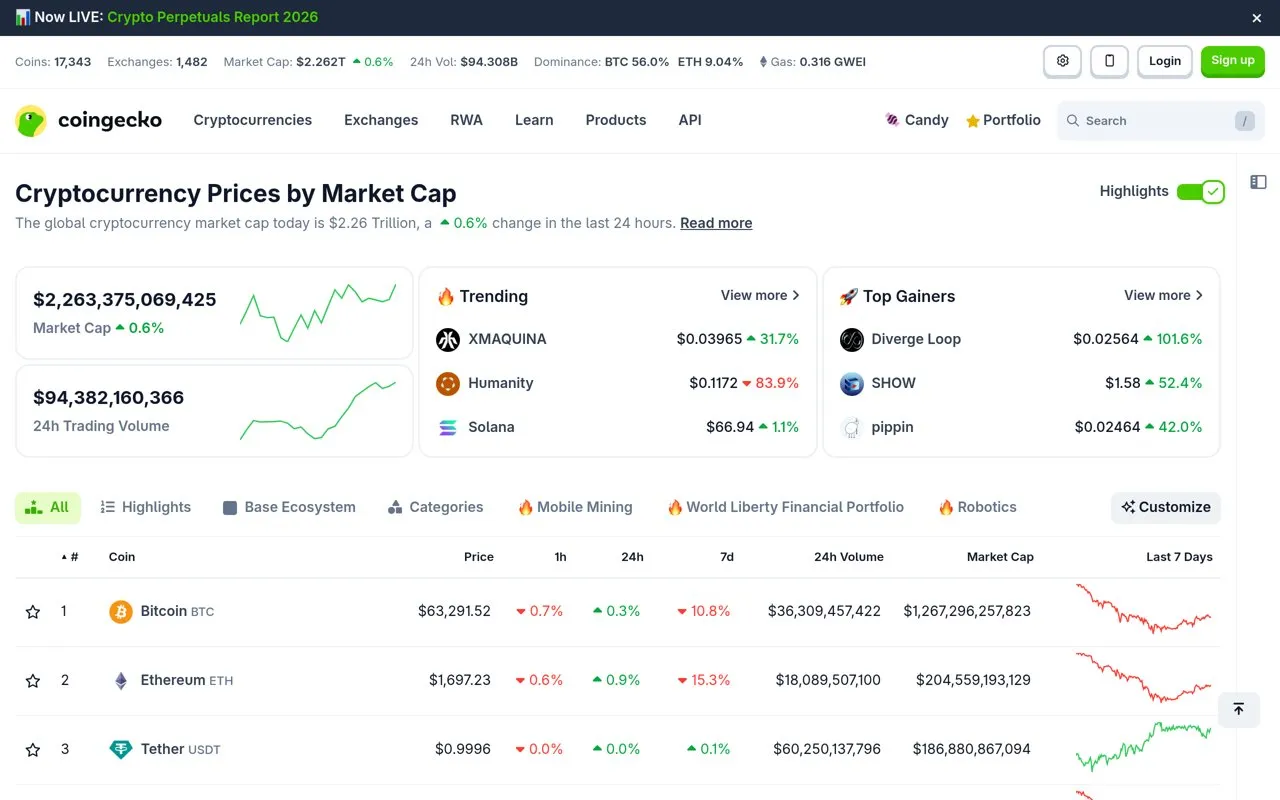The width and height of the screenshot is (1280, 800).
Task: Open Portfolio with star icon
Action: pyautogui.click(x=1003, y=120)
